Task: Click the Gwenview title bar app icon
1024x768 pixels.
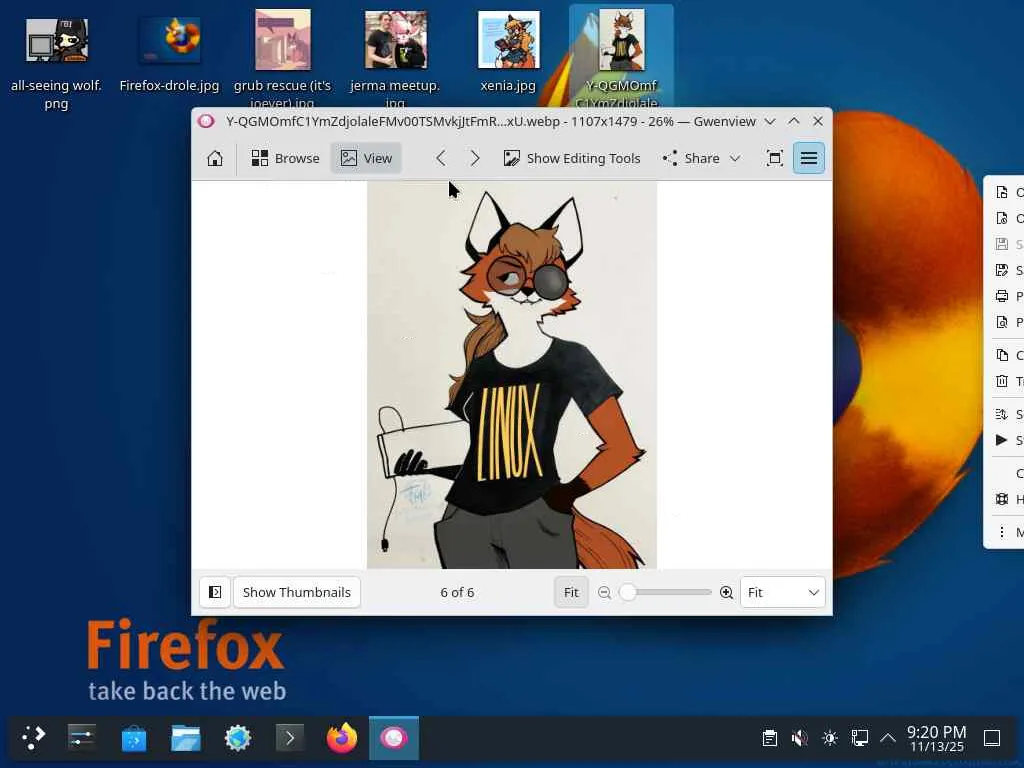Action: click(206, 121)
